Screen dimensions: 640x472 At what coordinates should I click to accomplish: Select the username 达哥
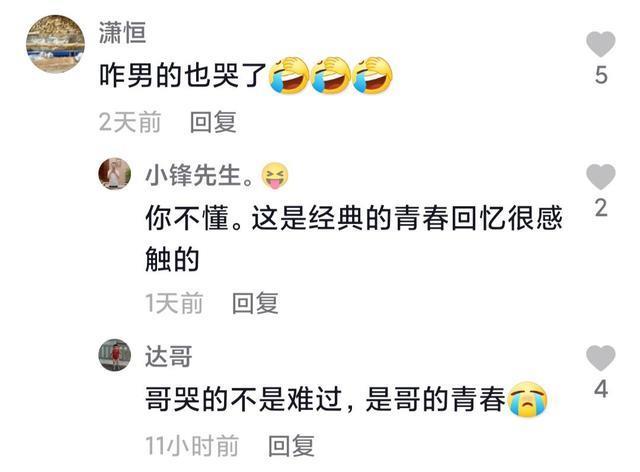[169, 356]
